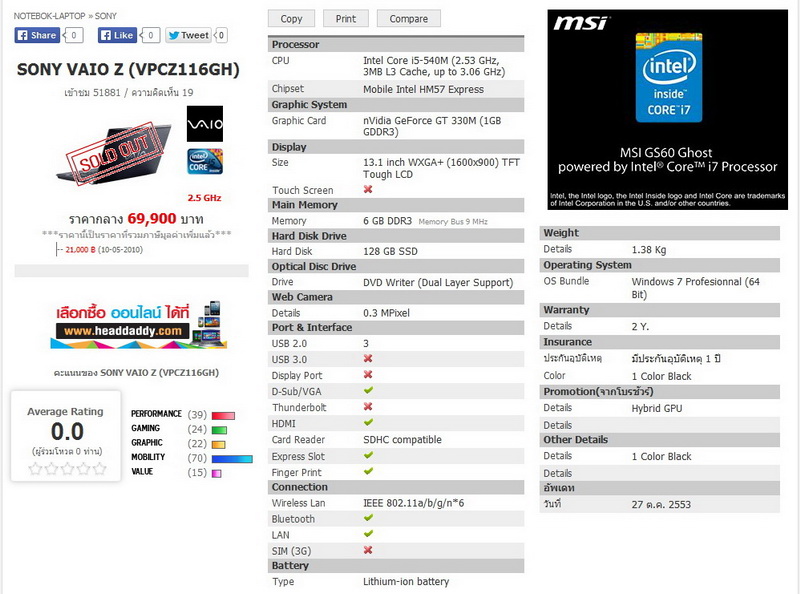Click the SDHC compatible card reader value

(402, 439)
